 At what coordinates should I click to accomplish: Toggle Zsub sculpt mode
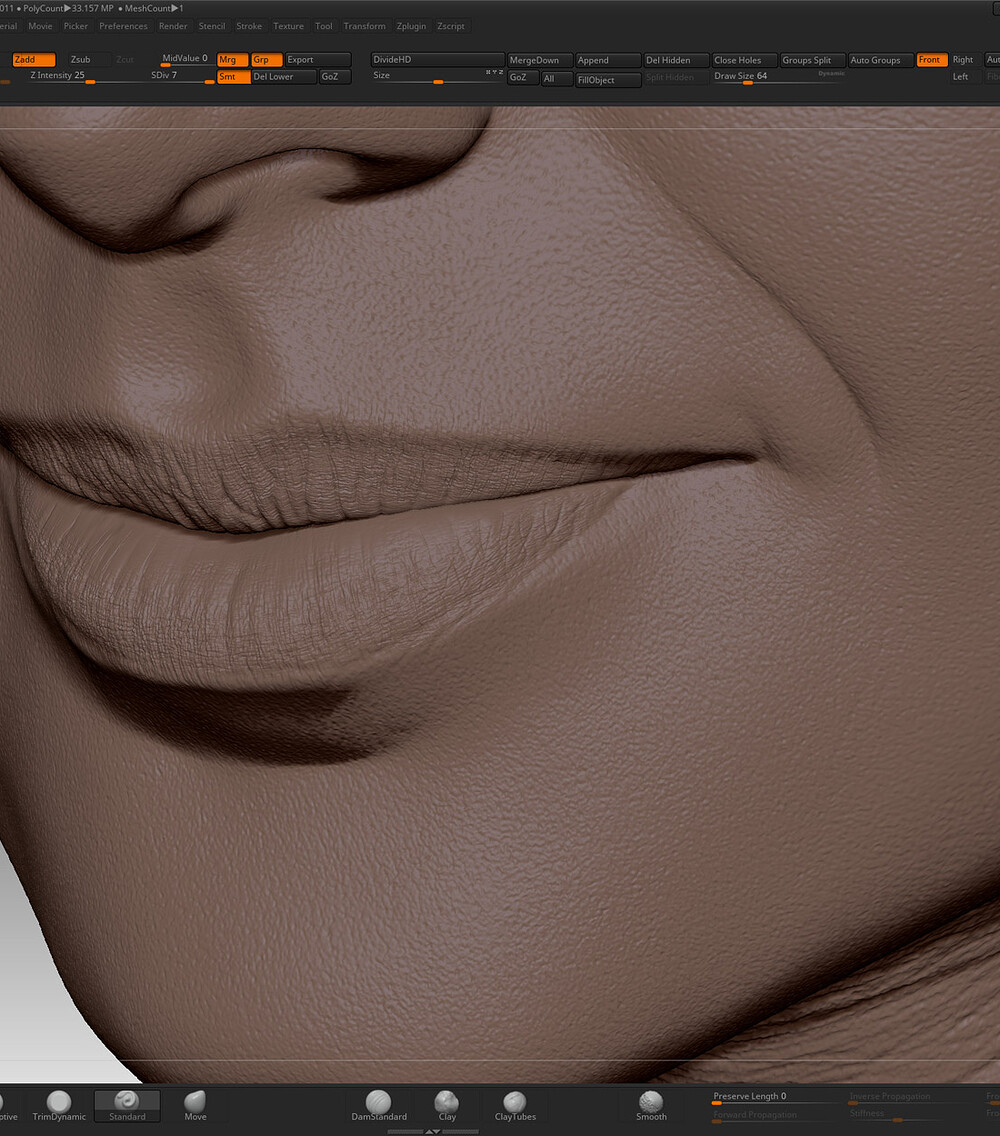tap(88, 59)
